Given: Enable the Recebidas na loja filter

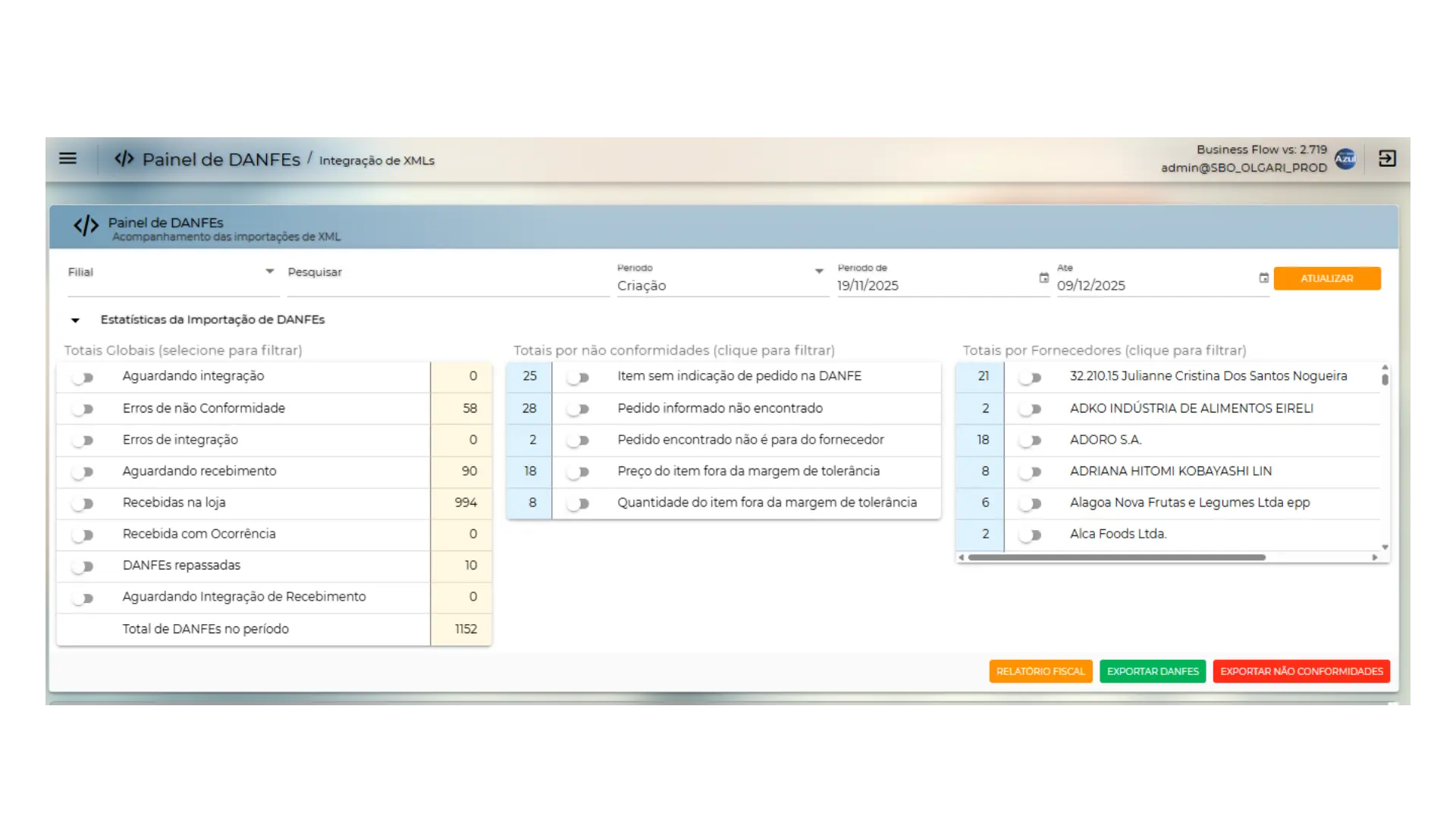Looking at the screenshot, I should tap(83, 504).
